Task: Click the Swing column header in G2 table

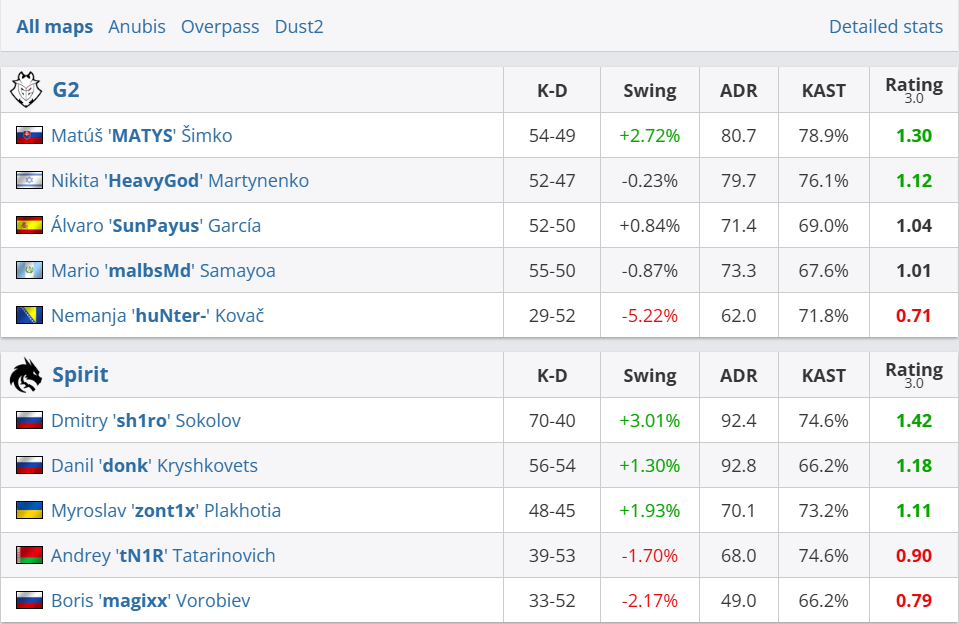Action: pyautogui.click(x=650, y=90)
